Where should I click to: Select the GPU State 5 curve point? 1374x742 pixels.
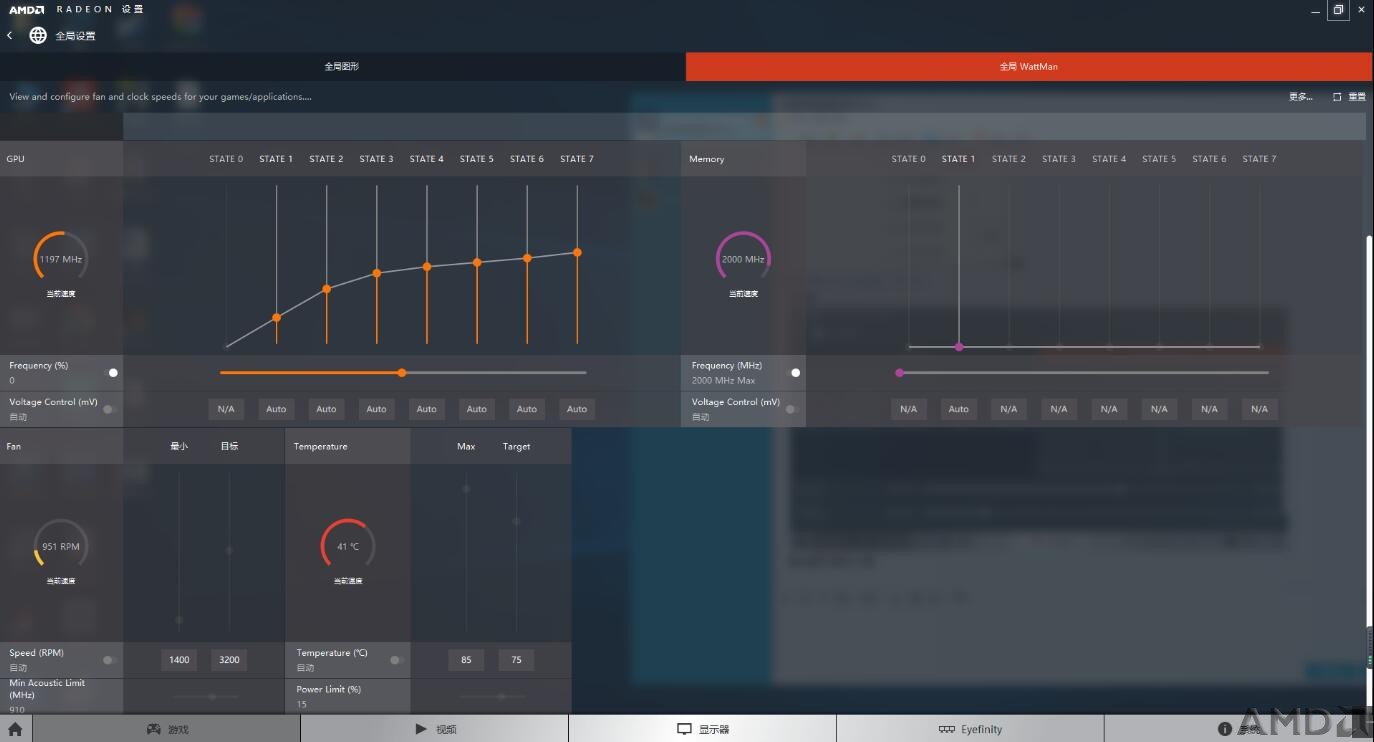coord(477,262)
